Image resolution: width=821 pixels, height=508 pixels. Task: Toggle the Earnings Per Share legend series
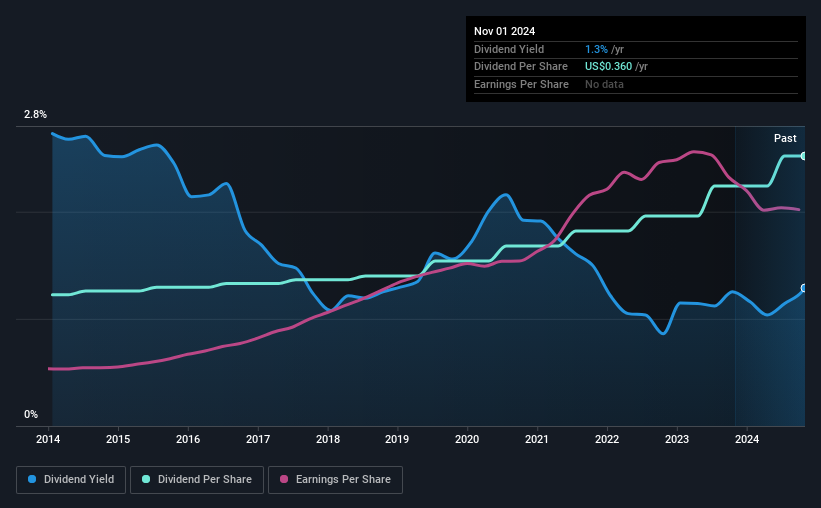click(x=335, y=479)
